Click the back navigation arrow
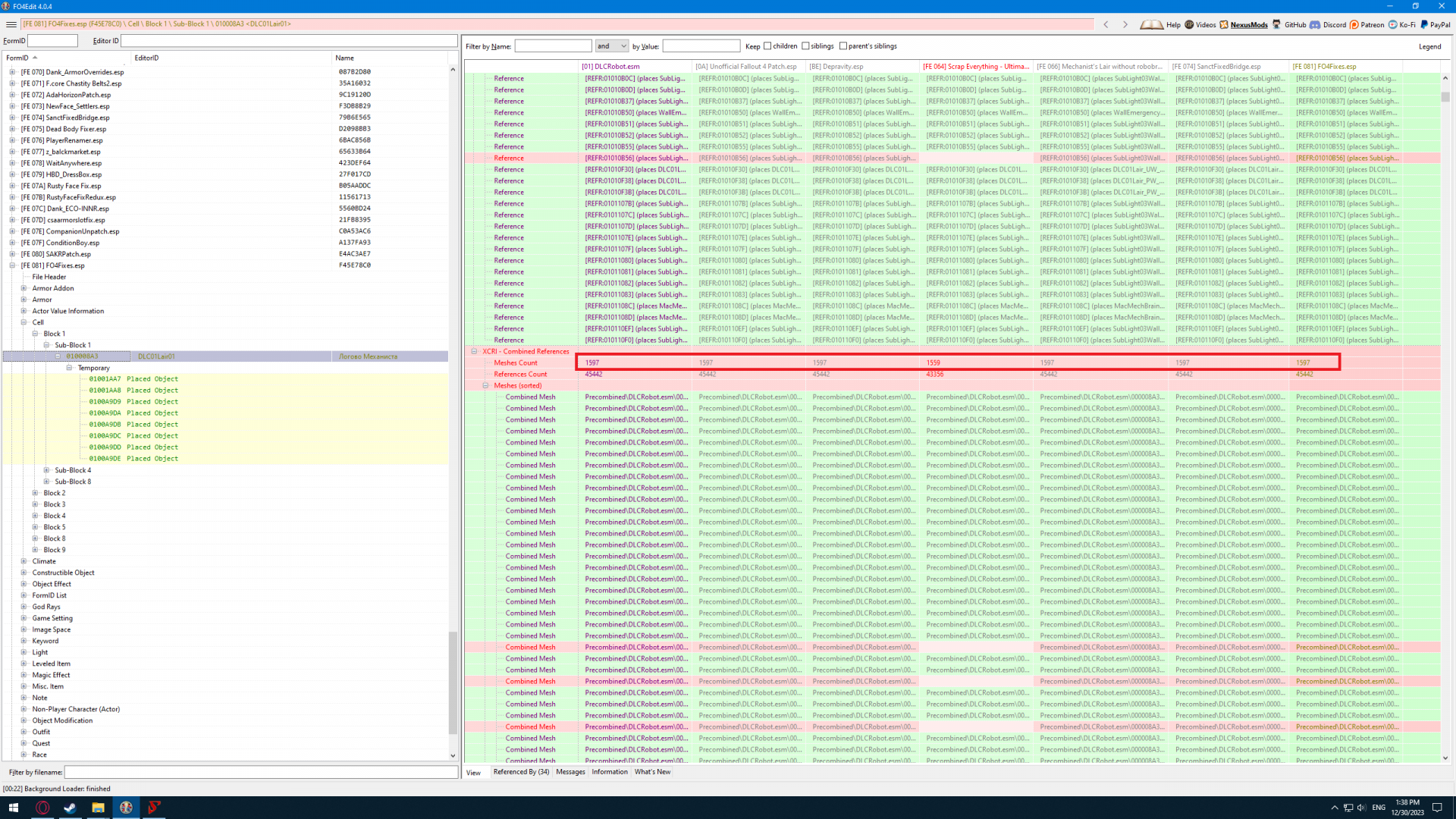Screen dimensions: 1456x819 coord(1106,24)
